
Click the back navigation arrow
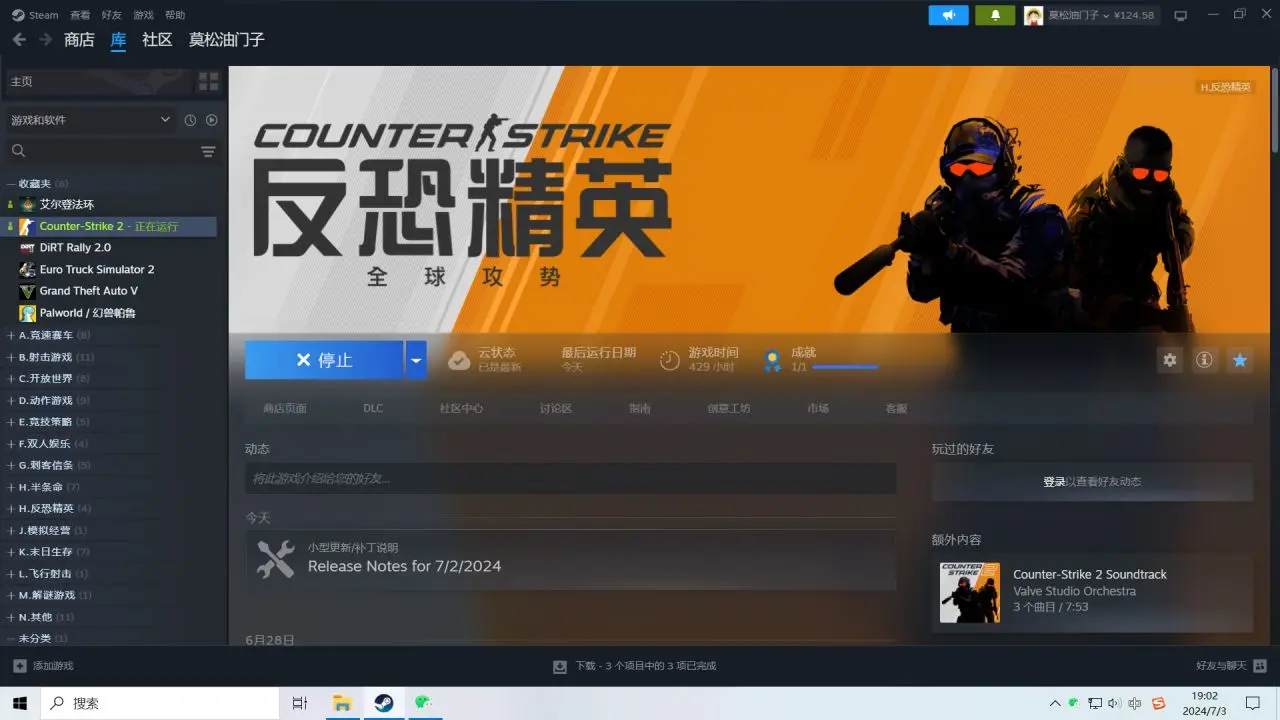coord(19,40)
